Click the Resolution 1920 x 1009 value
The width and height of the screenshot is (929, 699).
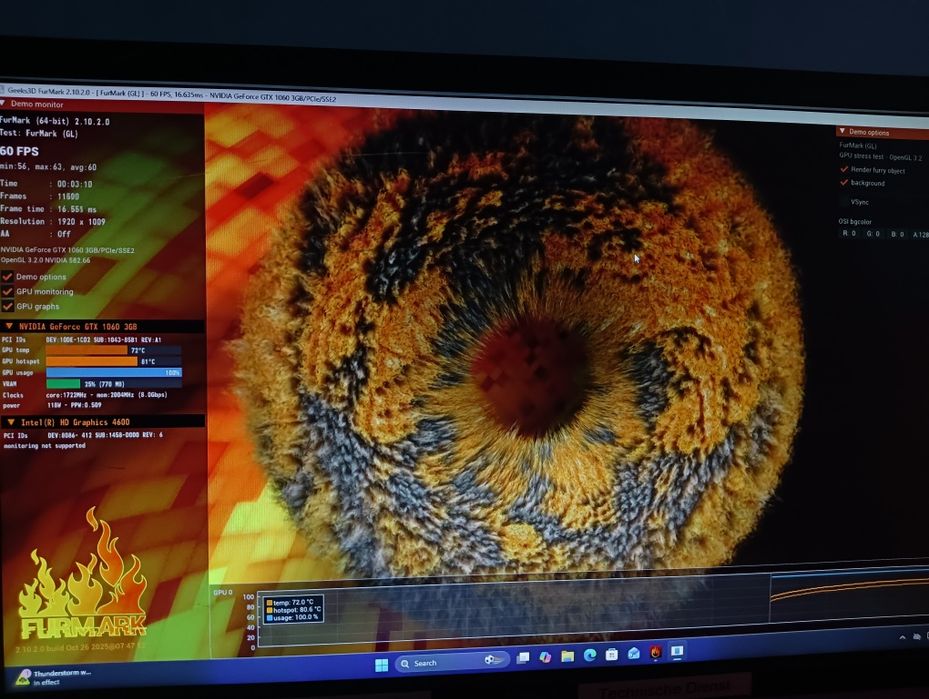pos(81,222)
